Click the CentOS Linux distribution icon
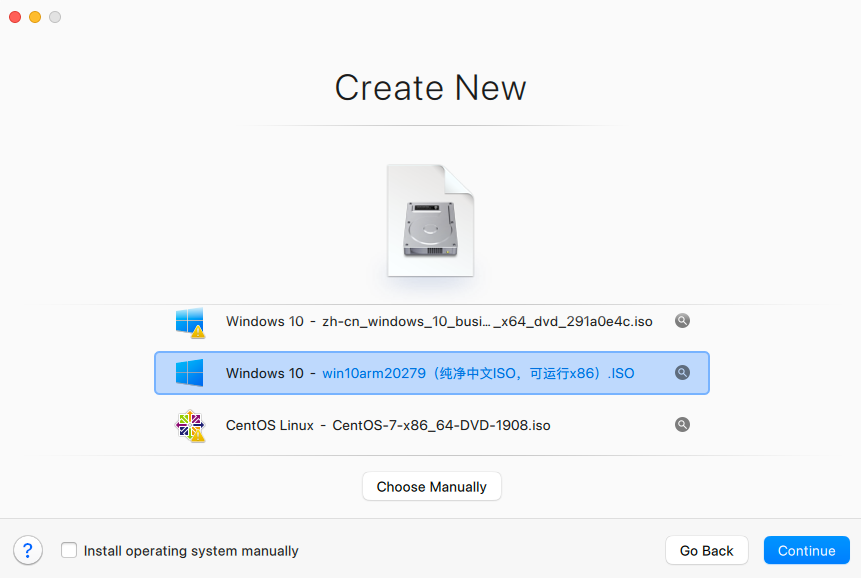The width and height of the screenshot is (861, 578). click(190, 424)
